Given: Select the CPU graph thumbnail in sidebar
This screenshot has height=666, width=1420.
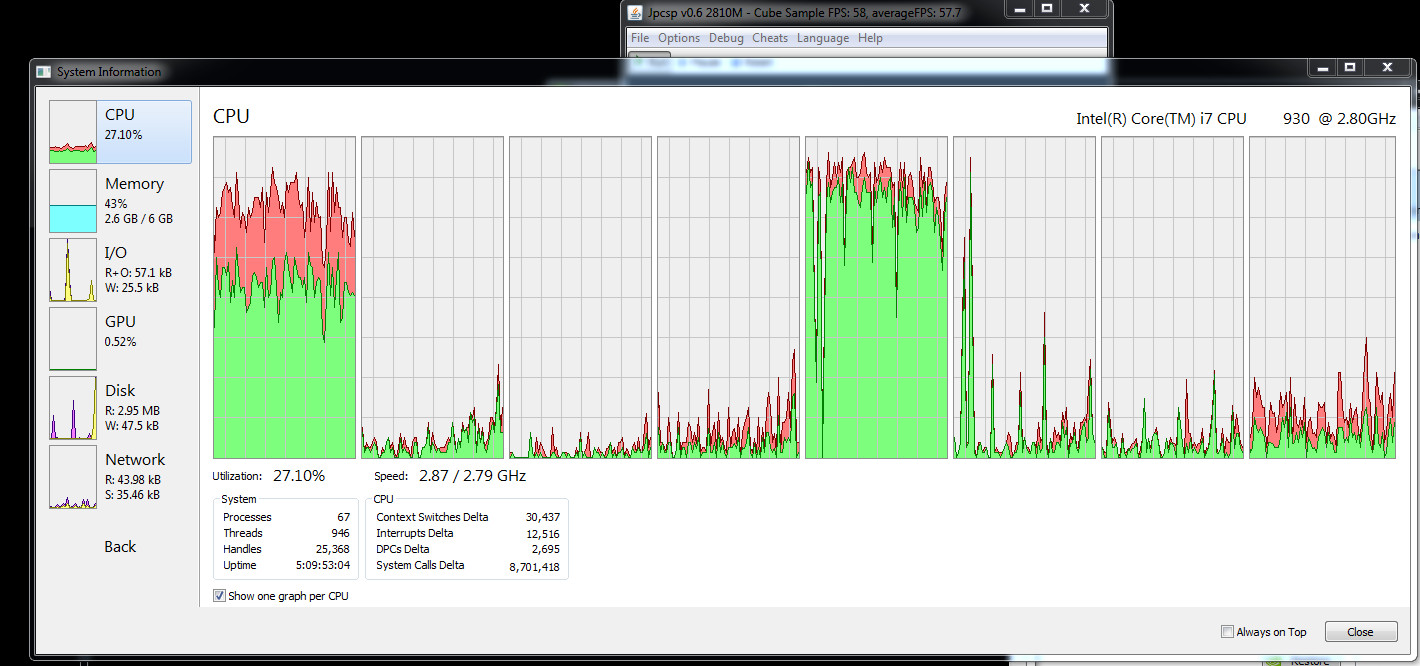Looking at the screenshot, I should pos(73,132).
